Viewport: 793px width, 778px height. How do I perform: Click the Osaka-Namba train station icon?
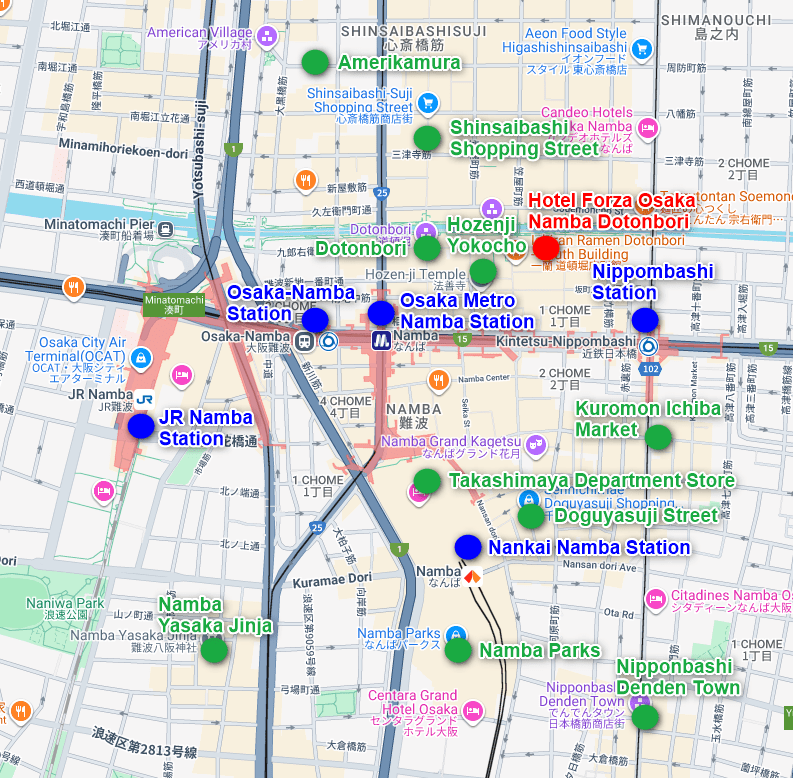(304, 341)
